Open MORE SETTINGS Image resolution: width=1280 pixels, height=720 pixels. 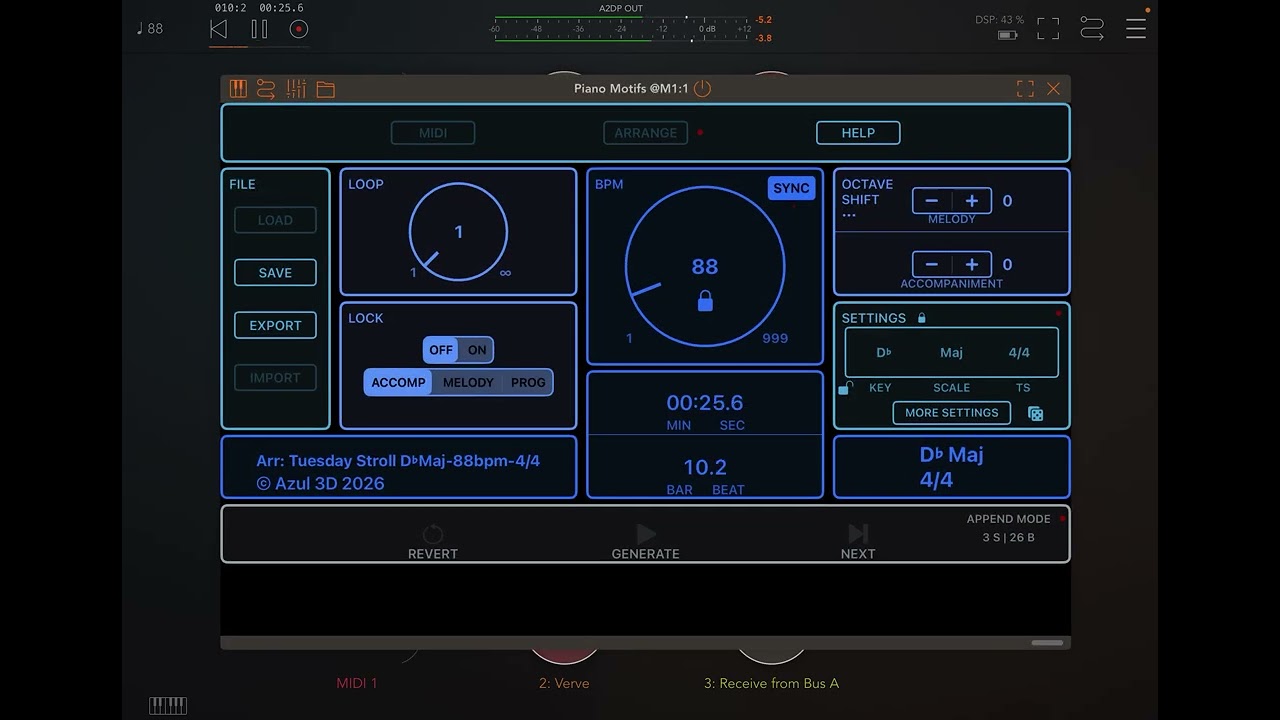click(951, 412)
